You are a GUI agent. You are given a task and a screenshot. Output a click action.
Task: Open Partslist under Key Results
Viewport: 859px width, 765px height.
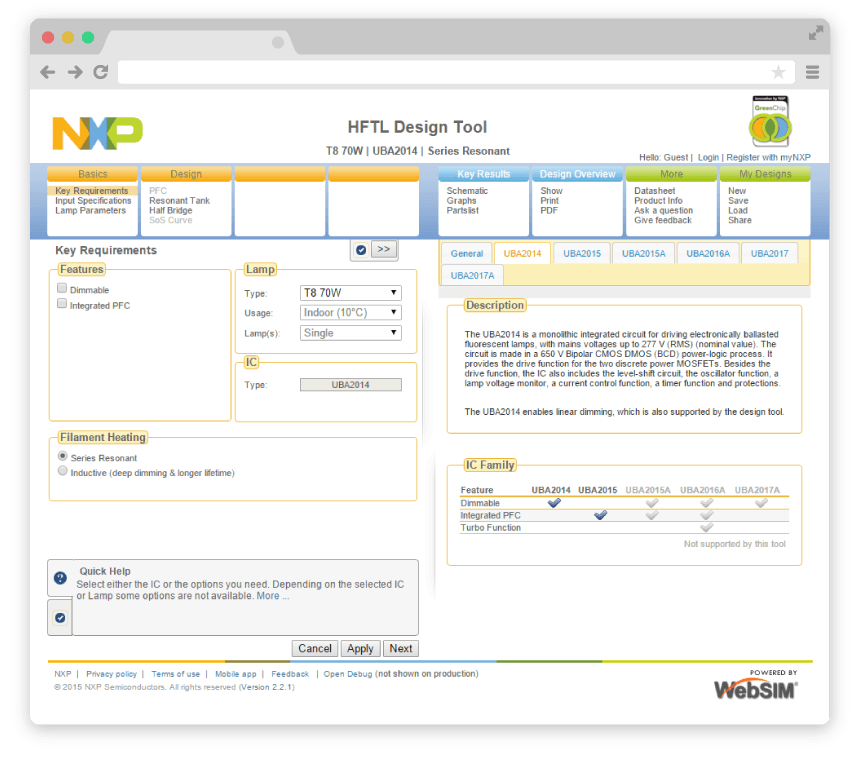tap(462, 210)
